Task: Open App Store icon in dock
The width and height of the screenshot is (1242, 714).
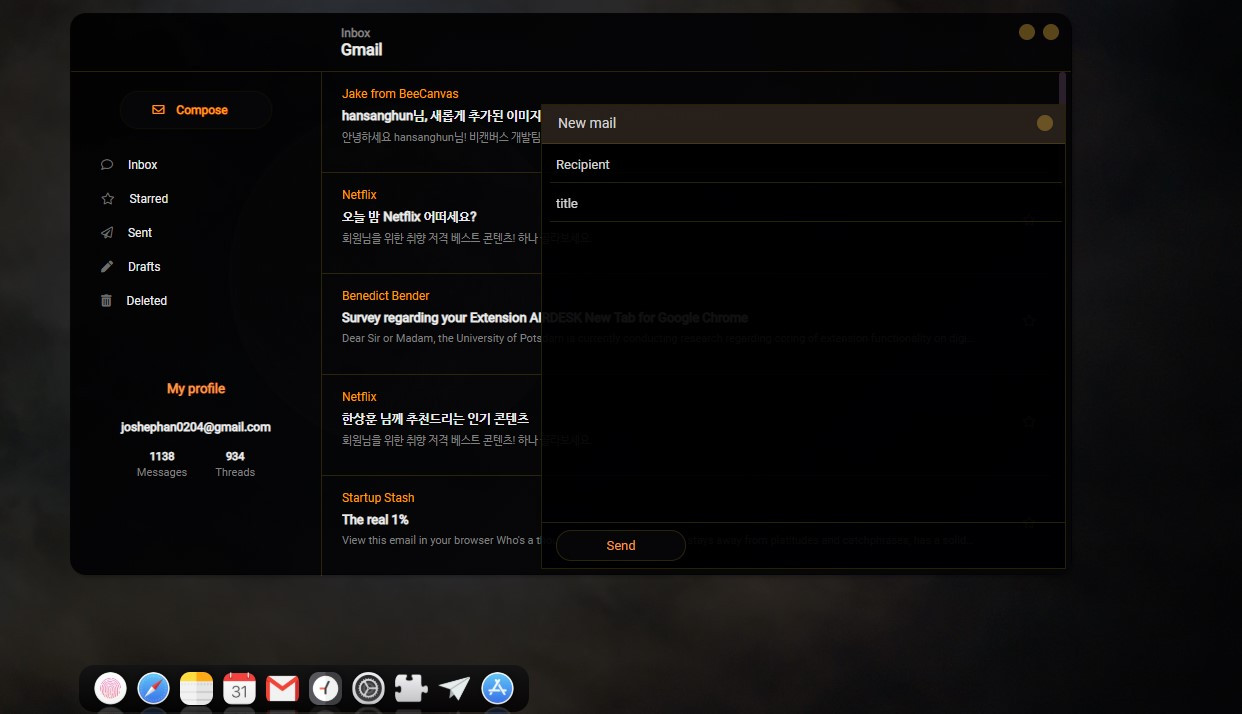Action: pos(497,688)
